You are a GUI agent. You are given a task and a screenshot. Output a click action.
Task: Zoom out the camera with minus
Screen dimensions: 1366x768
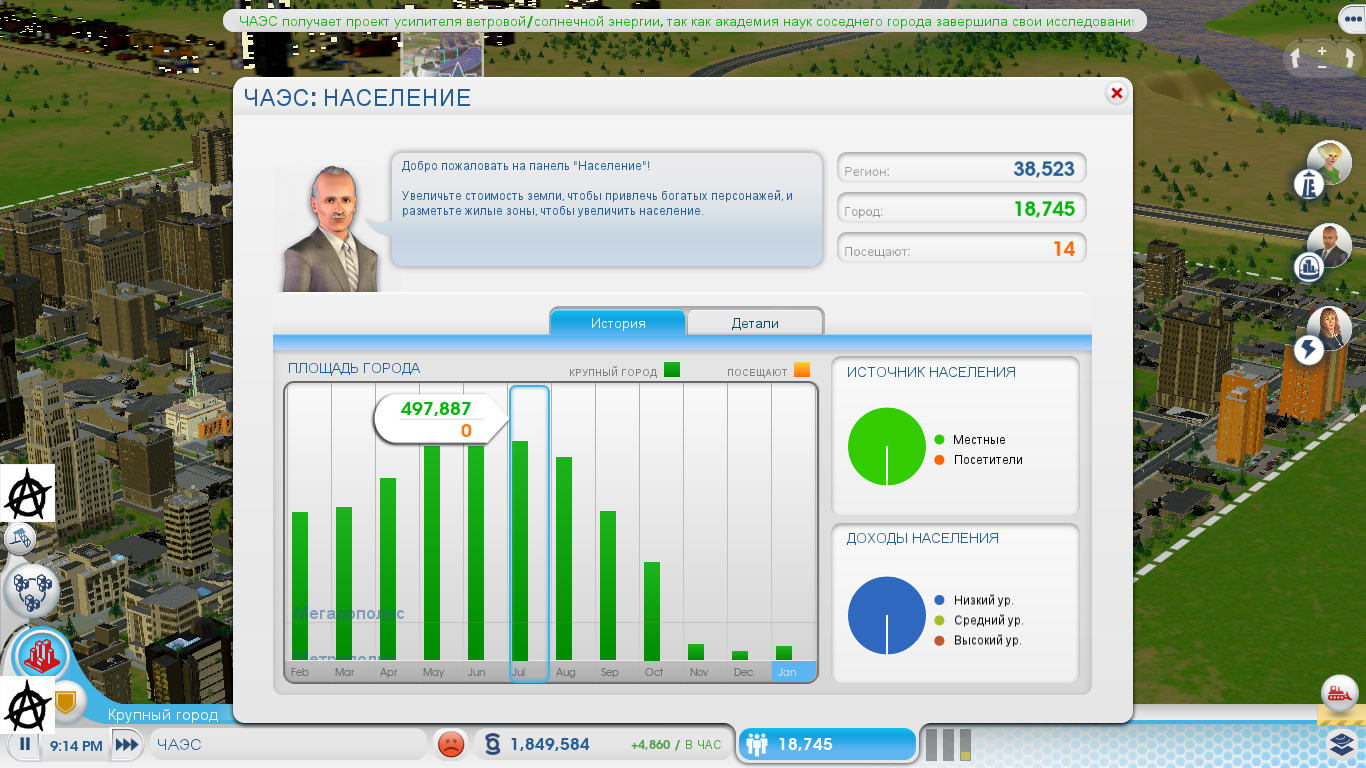point(1322,66)
